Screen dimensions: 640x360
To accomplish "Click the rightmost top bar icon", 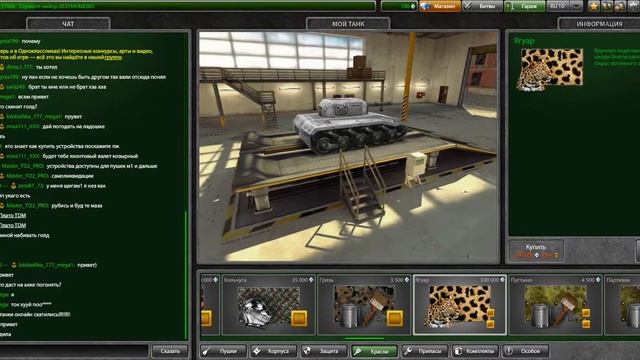I will [633, 6].
